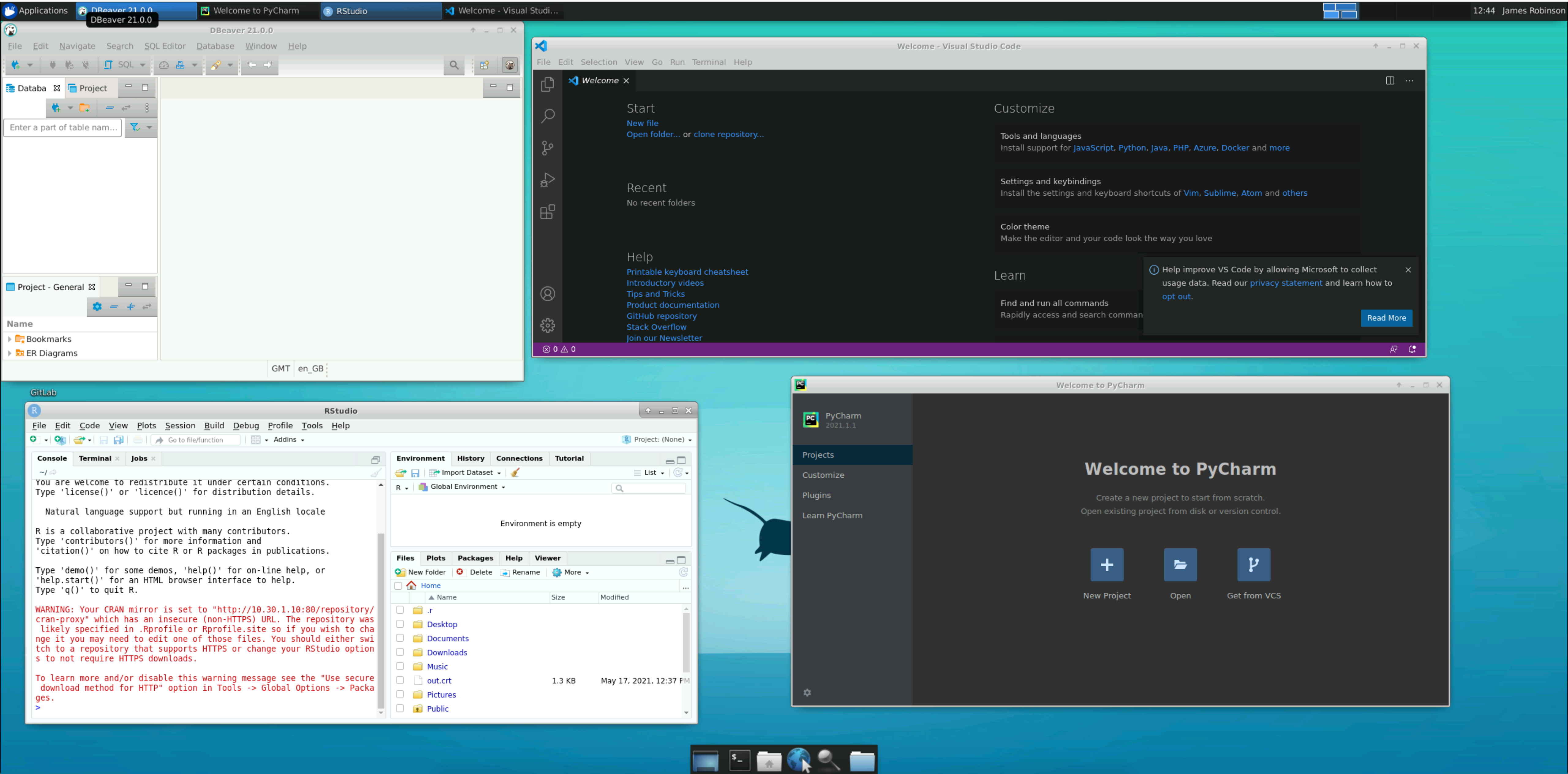This screenshot has width=1568, height=774.
Task: Switch to the History tab in RStudio
Action: pyautogui.click(x=470, y=458)
